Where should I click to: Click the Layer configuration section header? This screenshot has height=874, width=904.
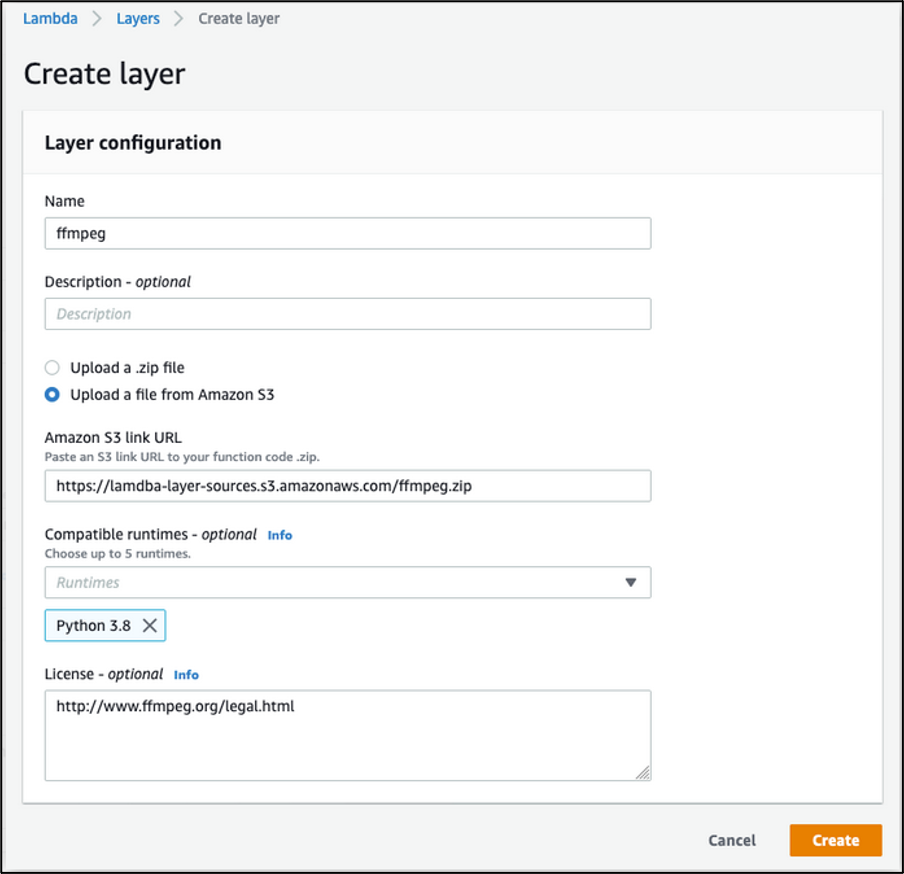(x=132, y=142)
